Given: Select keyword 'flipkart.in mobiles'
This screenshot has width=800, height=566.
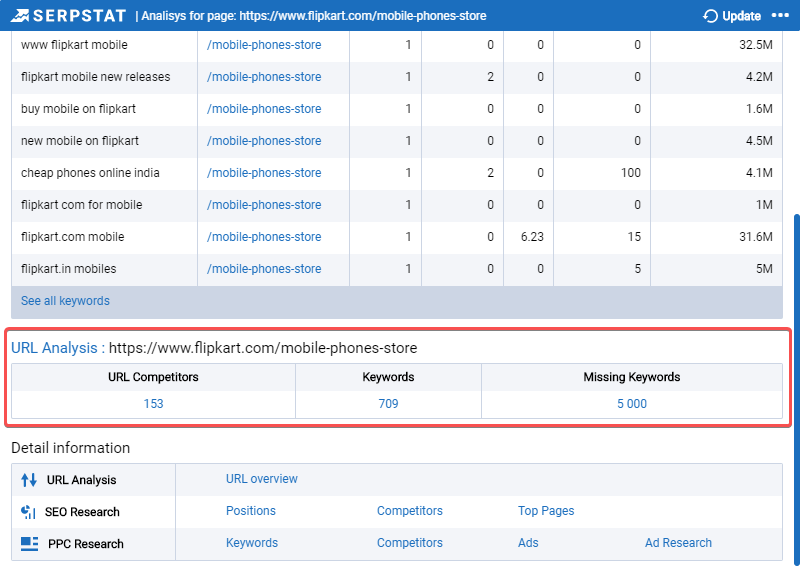Looking at the screenshot, I should click(68, 269).
